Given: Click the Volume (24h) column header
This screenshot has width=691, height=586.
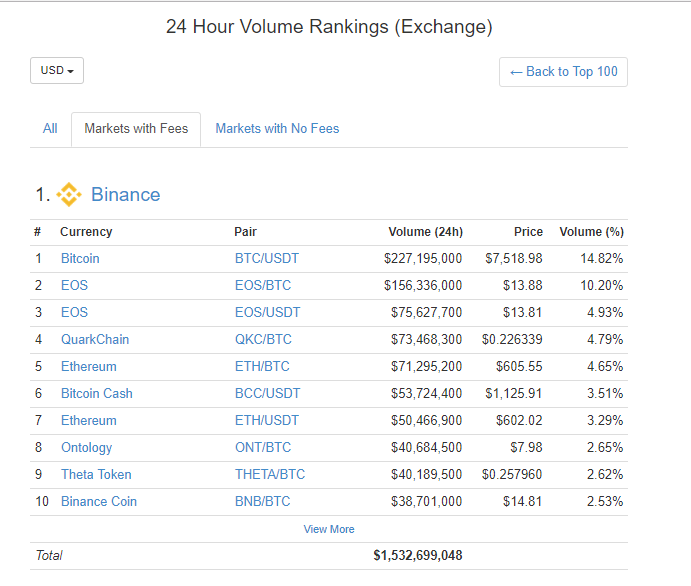Looking at the screenshot, I should pos(425,232).
